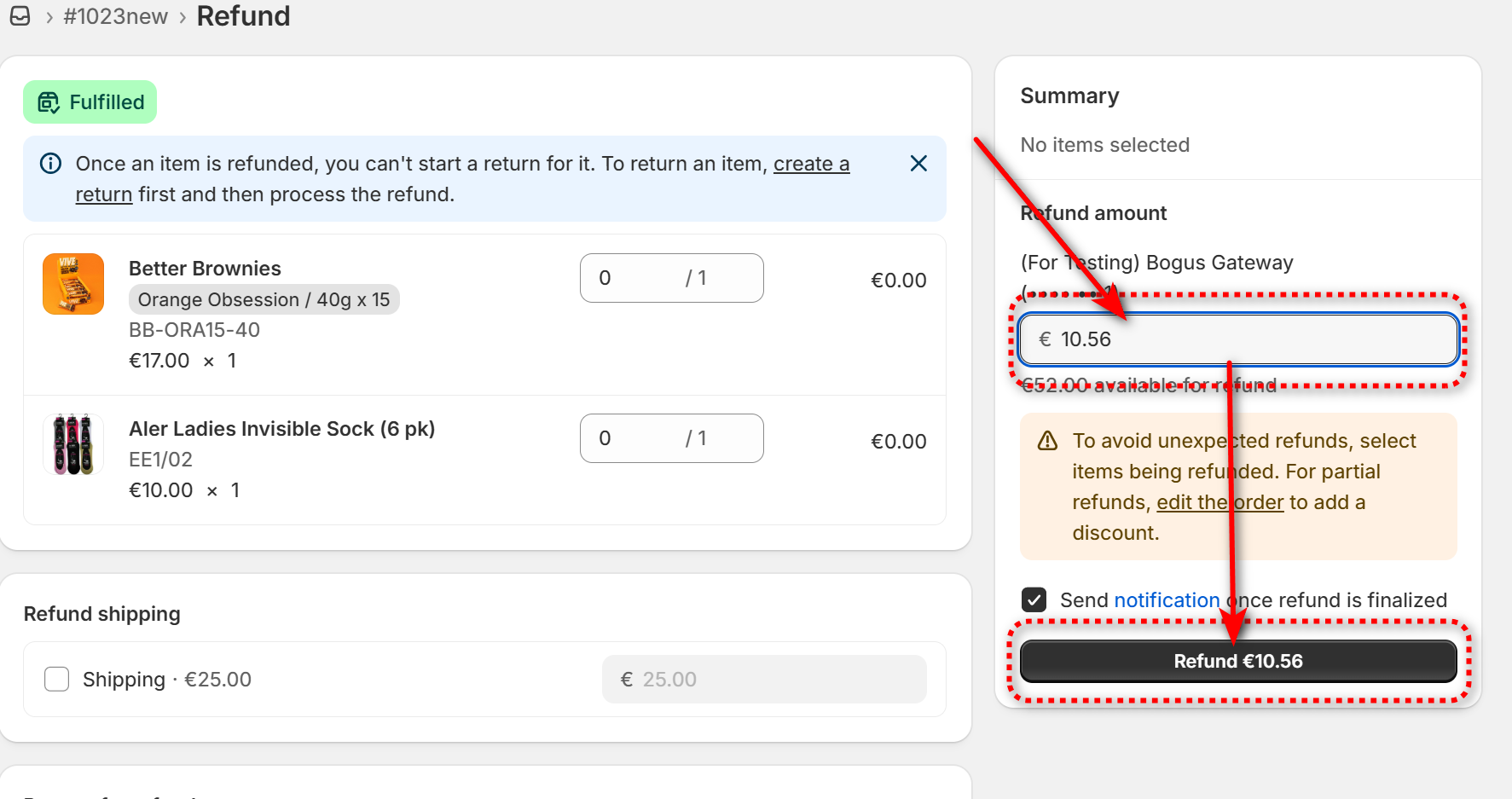Click the Fulfilled status badge icon
Screen dimensions: 1512x799
pyautogui.click(x=49, y=102)
